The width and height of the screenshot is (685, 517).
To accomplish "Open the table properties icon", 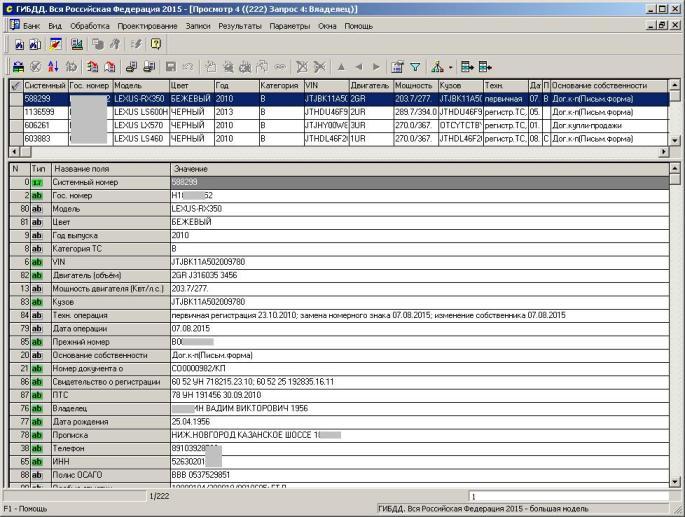I will click(x=398, y=67).
